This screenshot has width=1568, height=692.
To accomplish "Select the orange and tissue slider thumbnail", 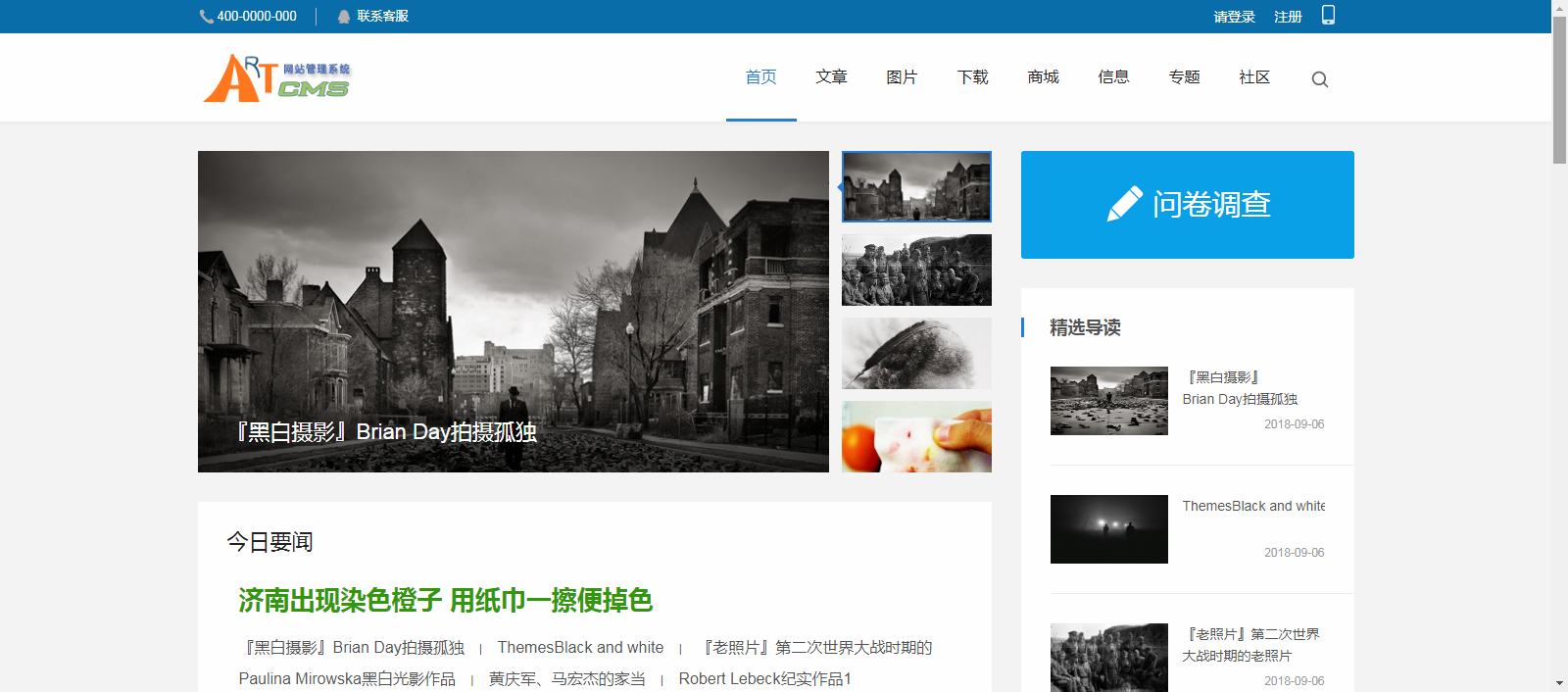I will (x=916, y=436).
